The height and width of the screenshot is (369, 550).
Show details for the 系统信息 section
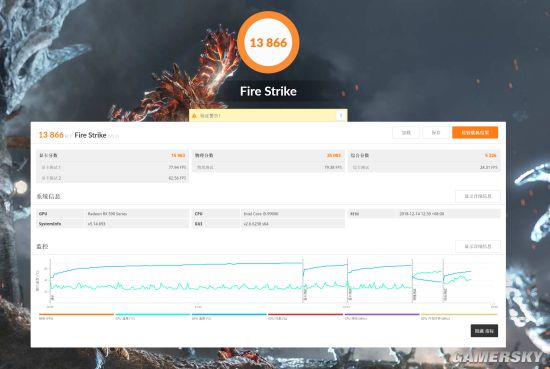(478, 196)
